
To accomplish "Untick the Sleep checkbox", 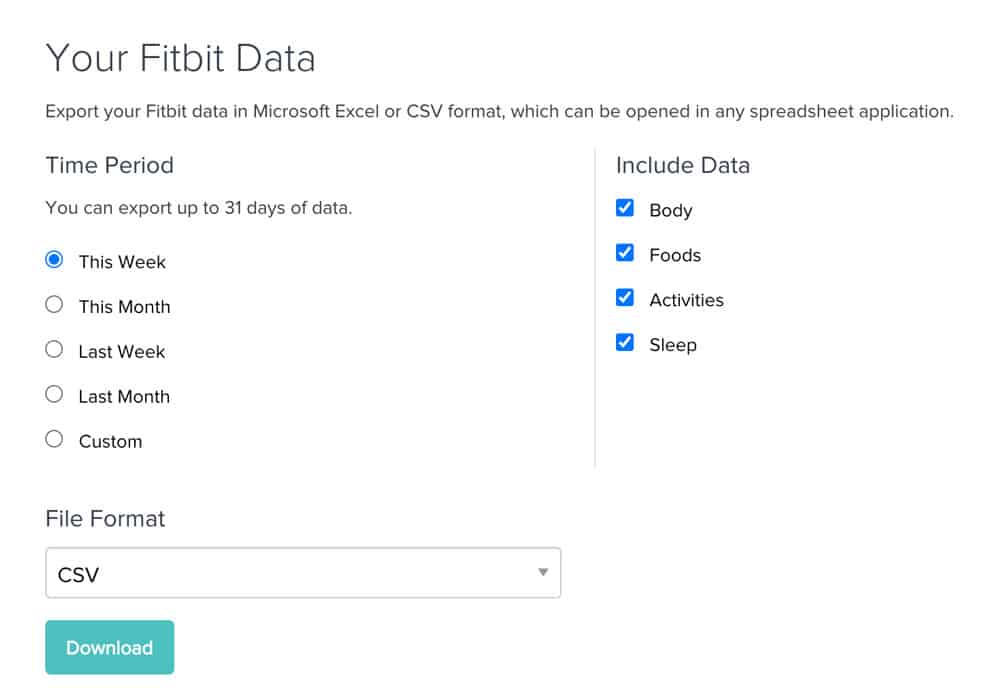I will coord(625,343).
